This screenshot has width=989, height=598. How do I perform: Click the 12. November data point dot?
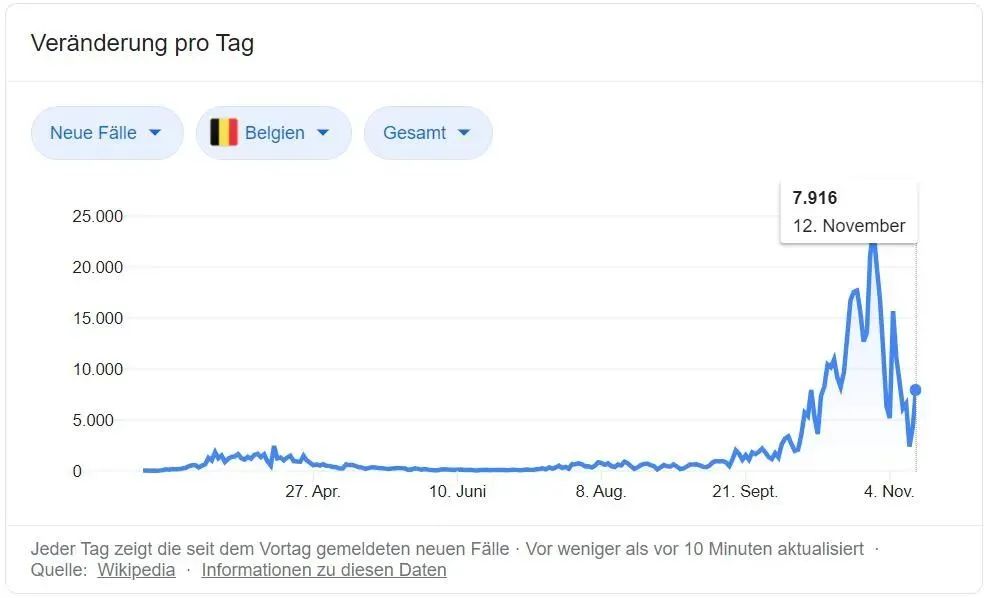[916, 390]
